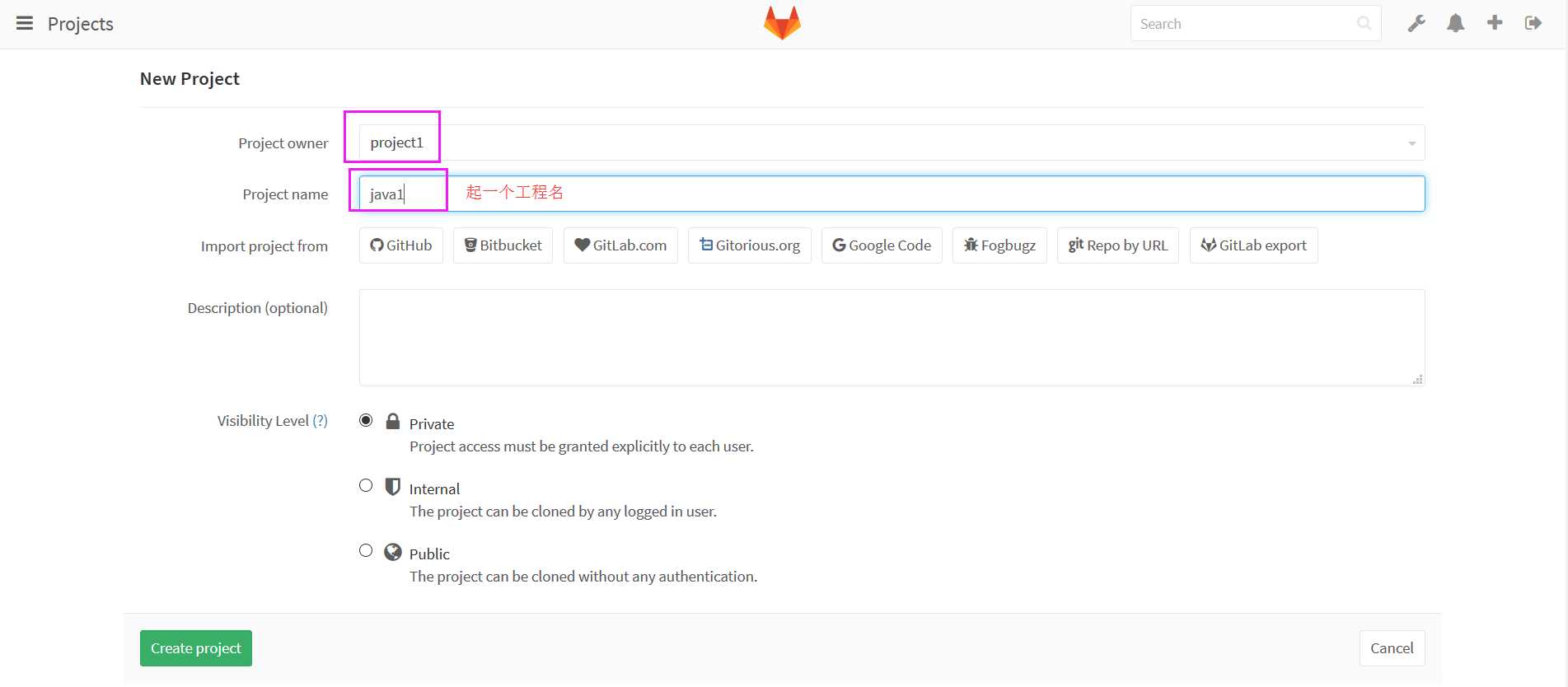Click the globe icon beside Public
Viewport: 1568px width, 687px height.
(393, 552)
